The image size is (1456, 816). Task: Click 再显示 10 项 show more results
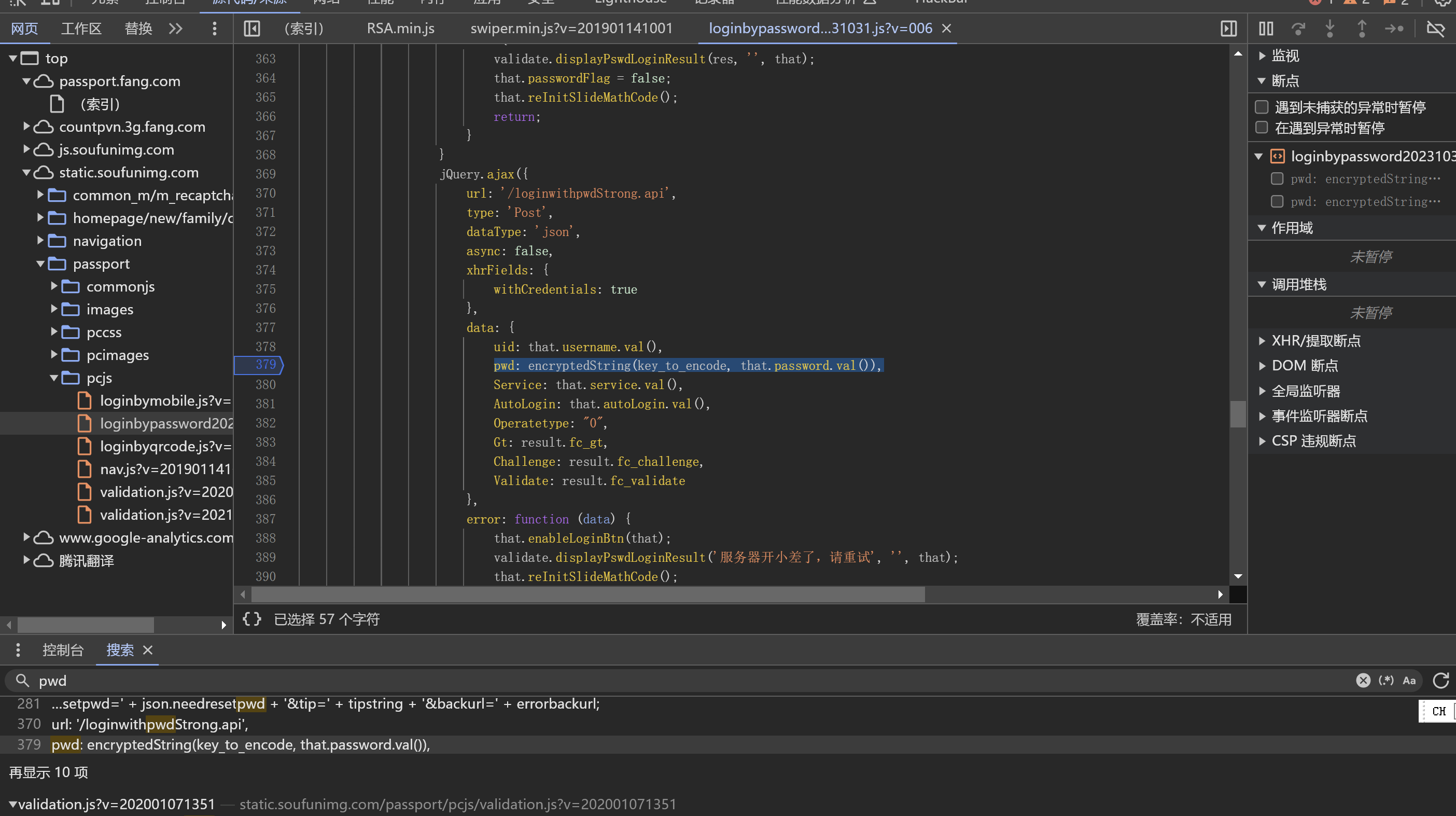49,772
